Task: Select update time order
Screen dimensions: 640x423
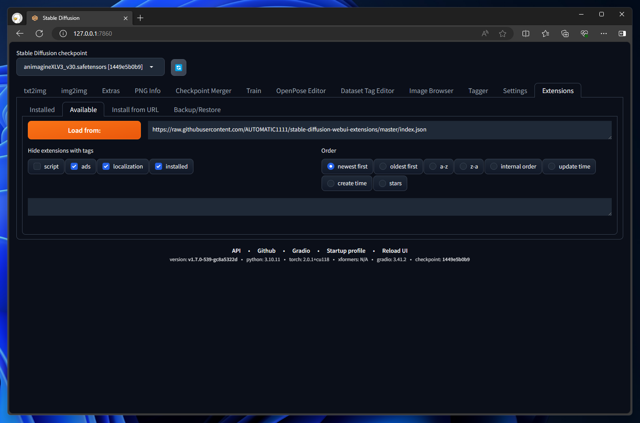Action: [569, 167]
